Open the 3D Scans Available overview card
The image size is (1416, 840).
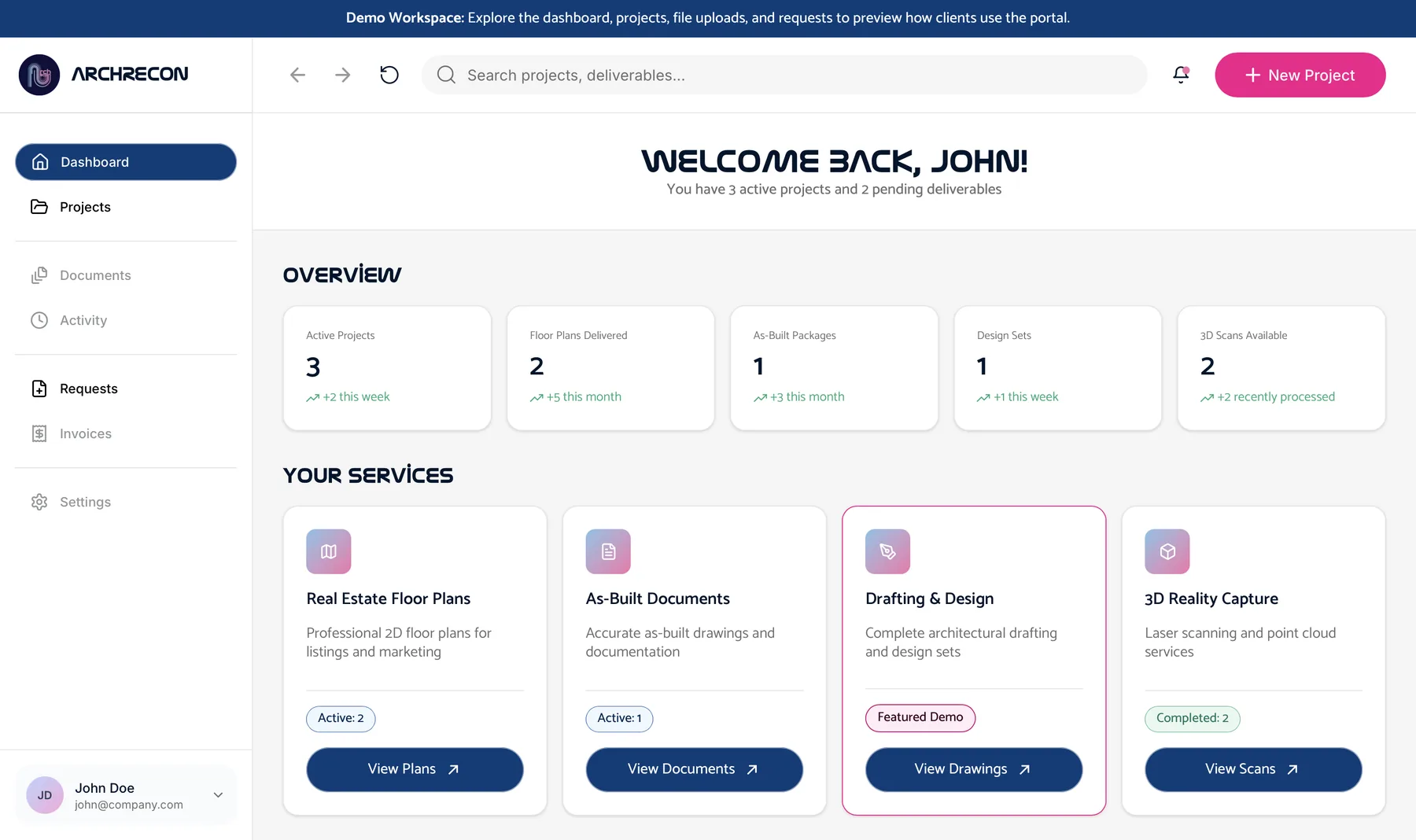[x=1281, y=368]
